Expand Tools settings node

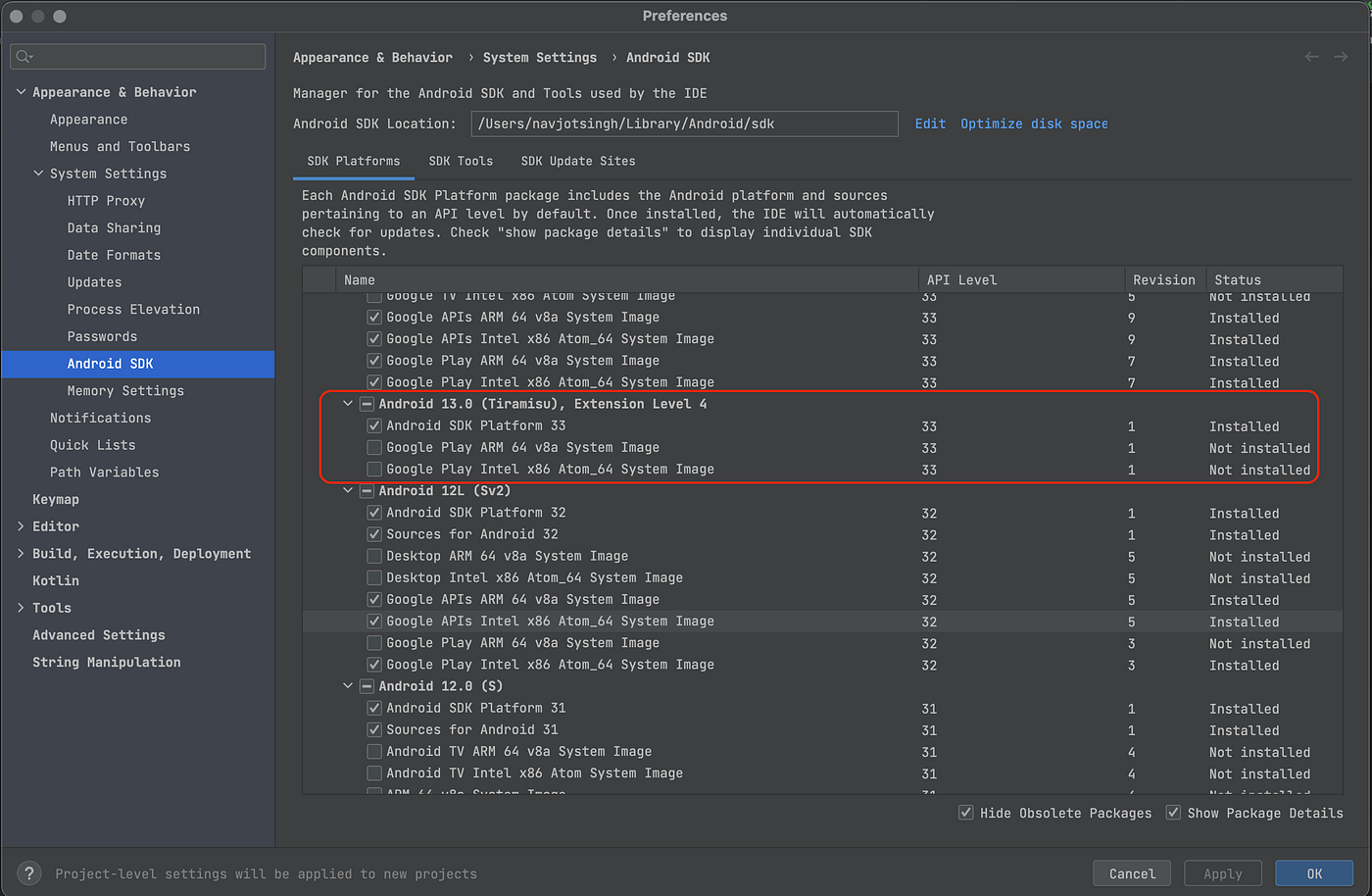pyautogui.click(x=21, y=608)
